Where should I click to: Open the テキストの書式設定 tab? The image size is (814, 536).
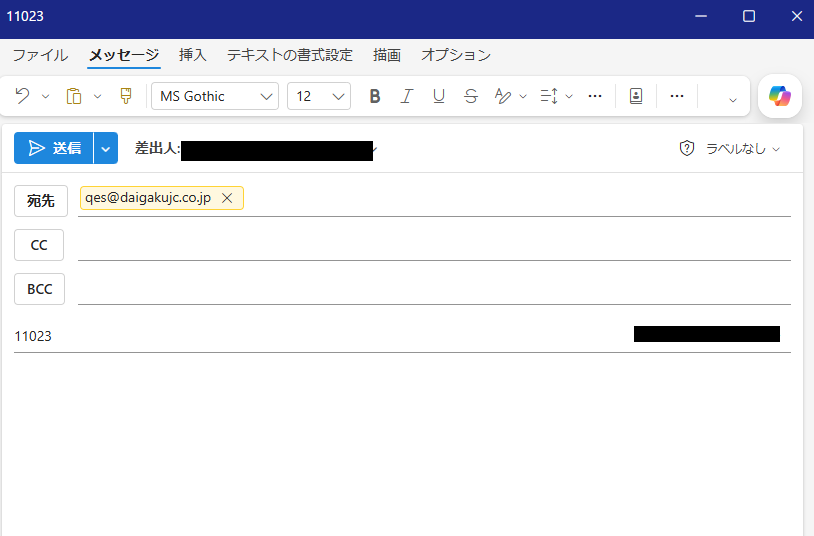pyautogui.click(x=290, y=55)
